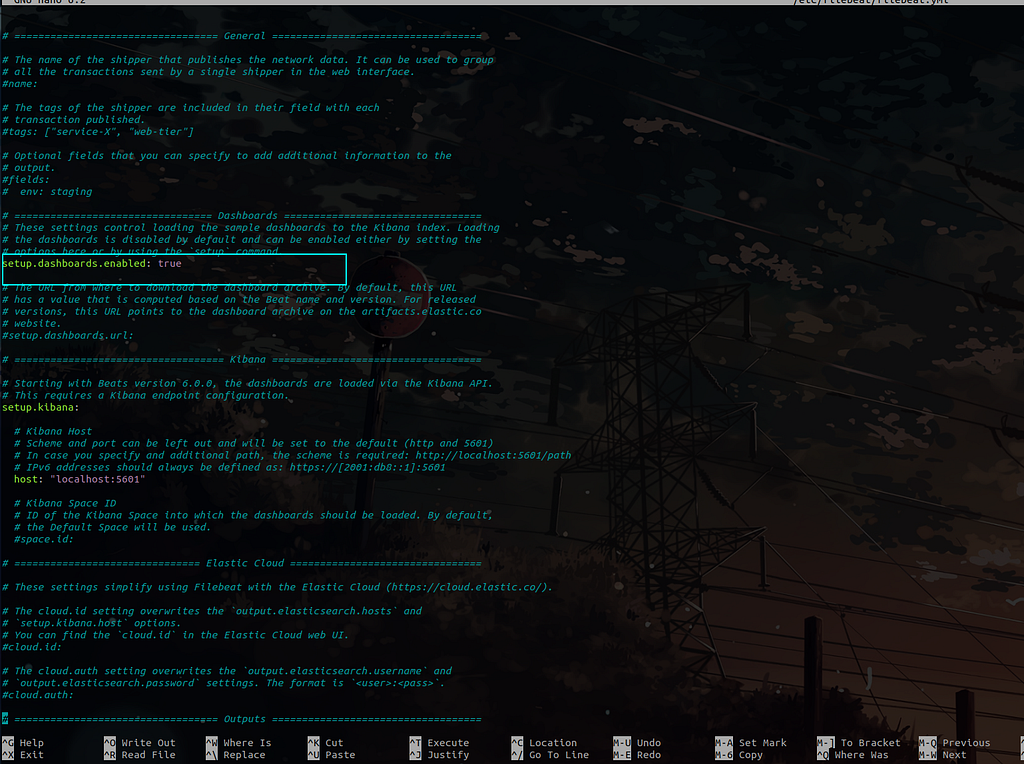This screenshot has height=764, width=1024.
Task: Click the M-U Undo shortcut
Action: (637, 743)
